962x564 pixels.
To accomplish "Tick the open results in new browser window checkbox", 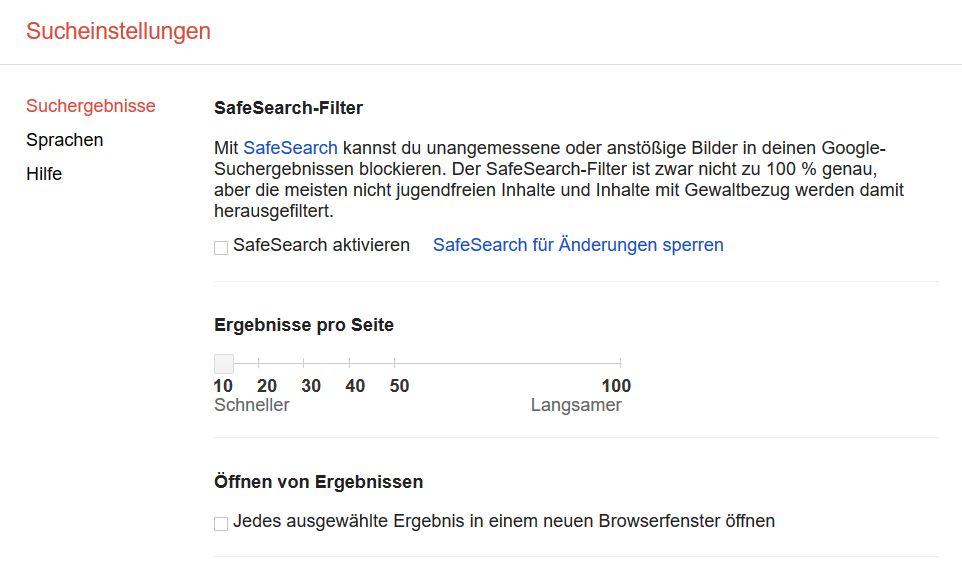I will [221, 523].
